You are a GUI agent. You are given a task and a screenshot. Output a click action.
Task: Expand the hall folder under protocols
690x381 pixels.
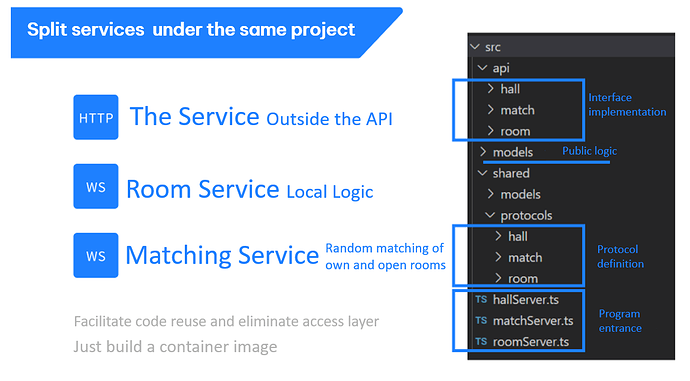coord(498,236)
